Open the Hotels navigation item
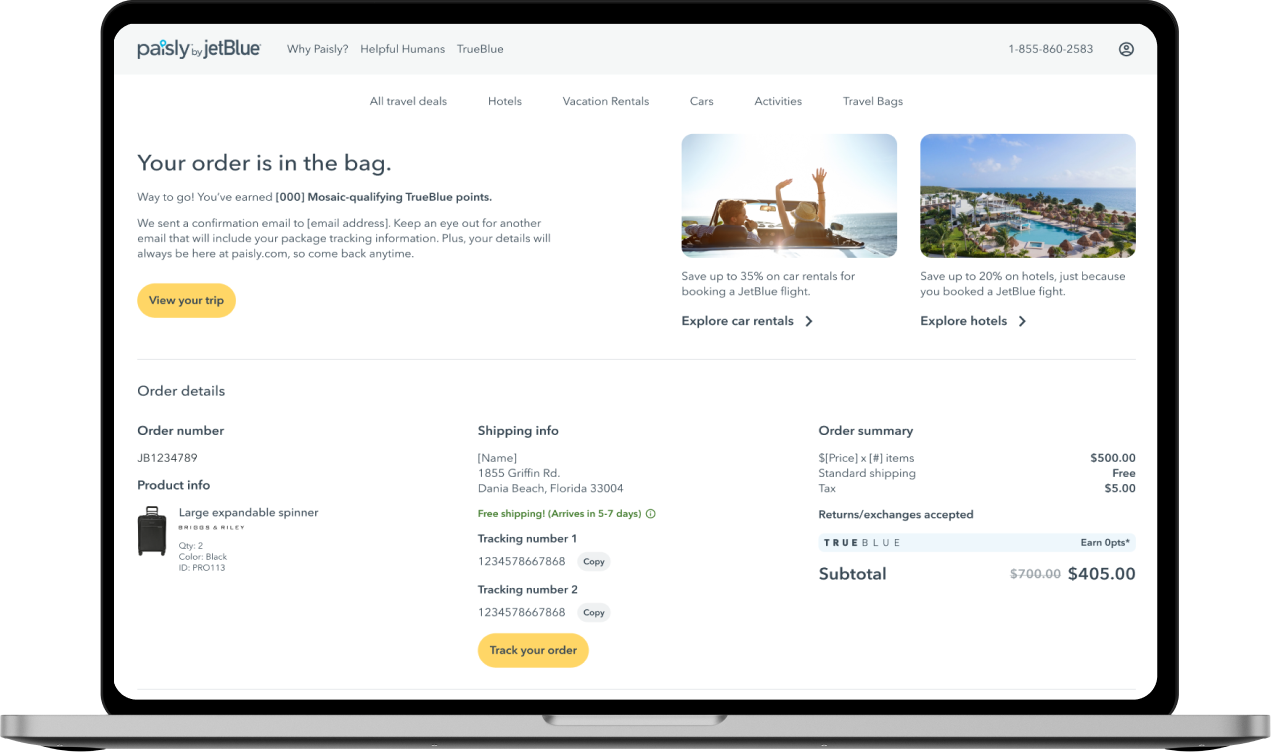The image size is (1271, 752). tap(505, 101)
